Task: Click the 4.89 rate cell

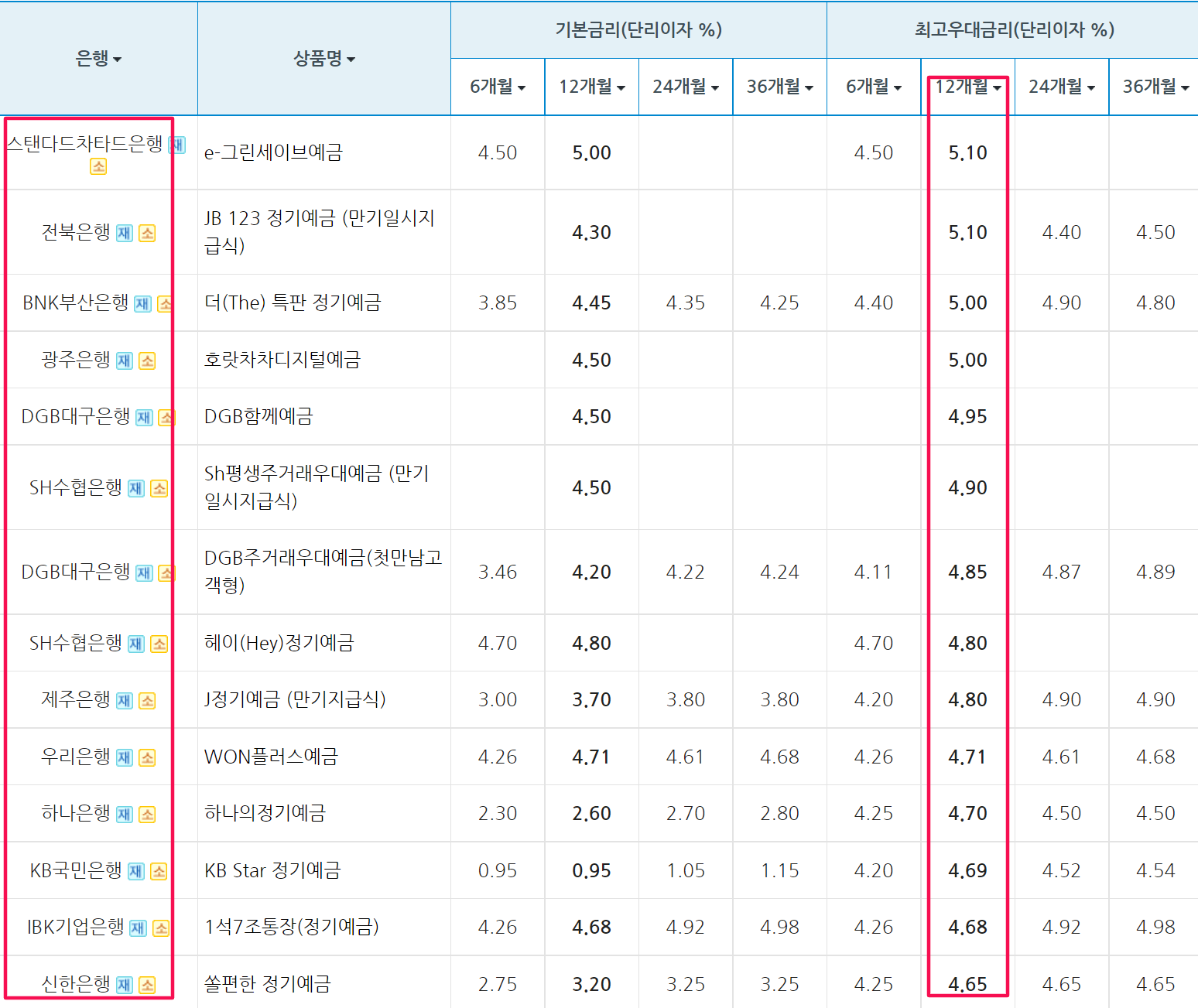Action: pyautogui.click(x=1156, y=572)
